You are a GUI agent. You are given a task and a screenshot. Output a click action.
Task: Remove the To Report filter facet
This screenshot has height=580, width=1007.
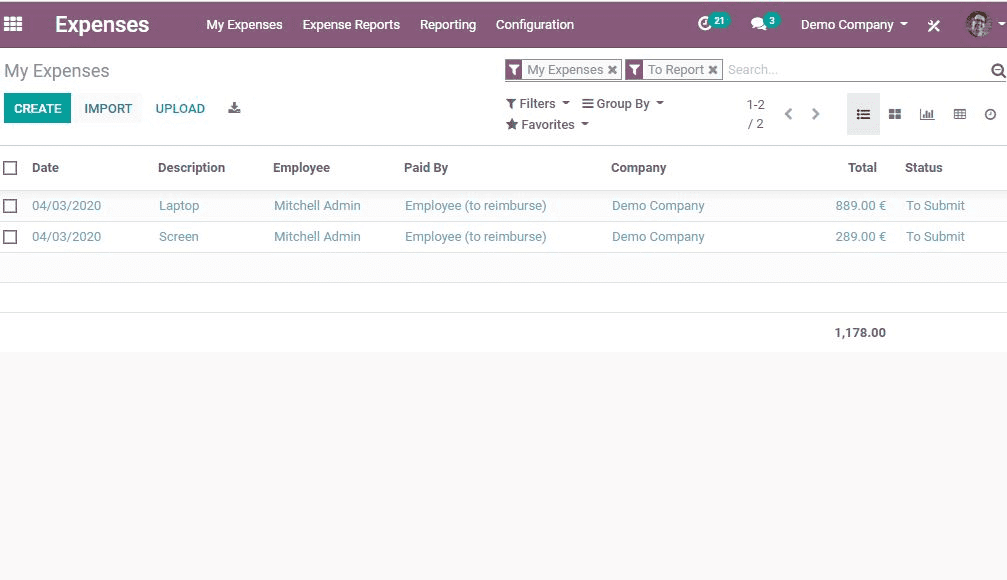point(713,69)
